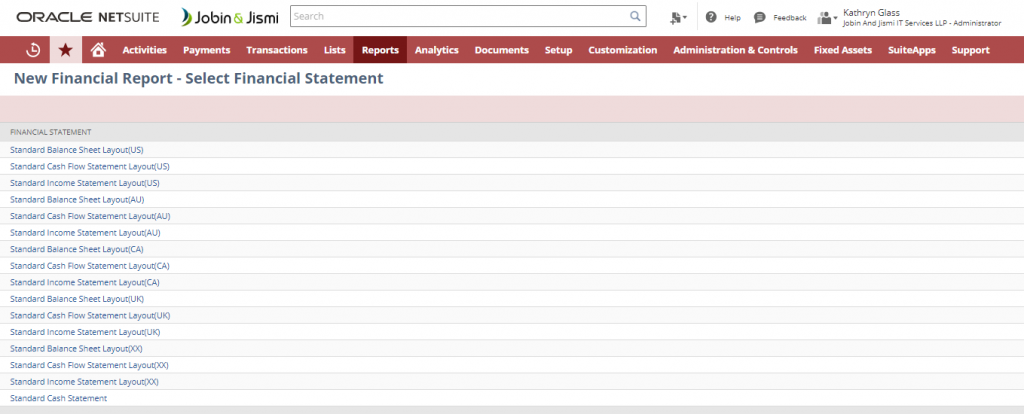Click the Shortcuts star icon
This screenshot has height=414, width=1024.
tap(66, 50)
